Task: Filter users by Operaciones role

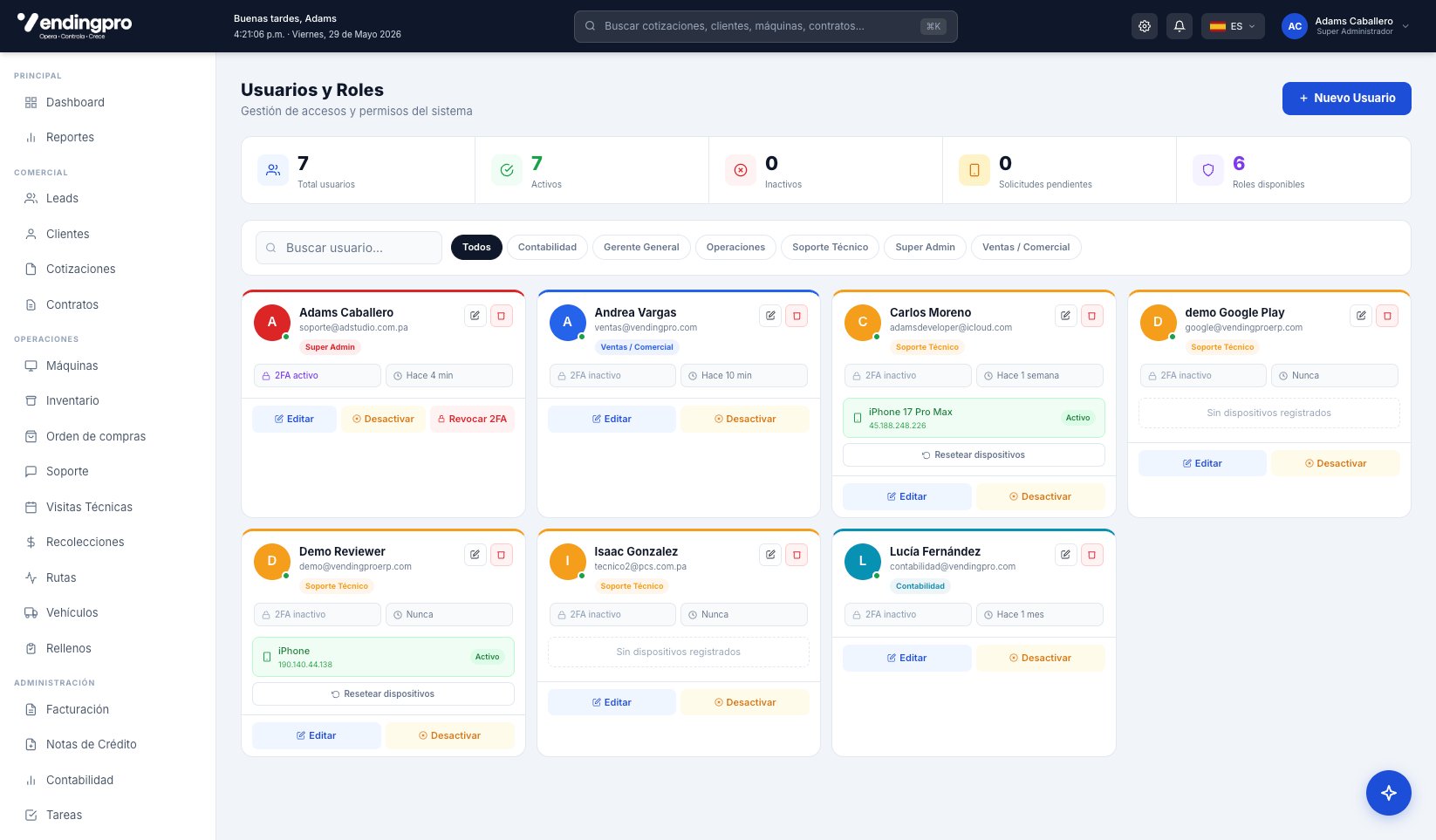Action: click(x=735, y=247)
